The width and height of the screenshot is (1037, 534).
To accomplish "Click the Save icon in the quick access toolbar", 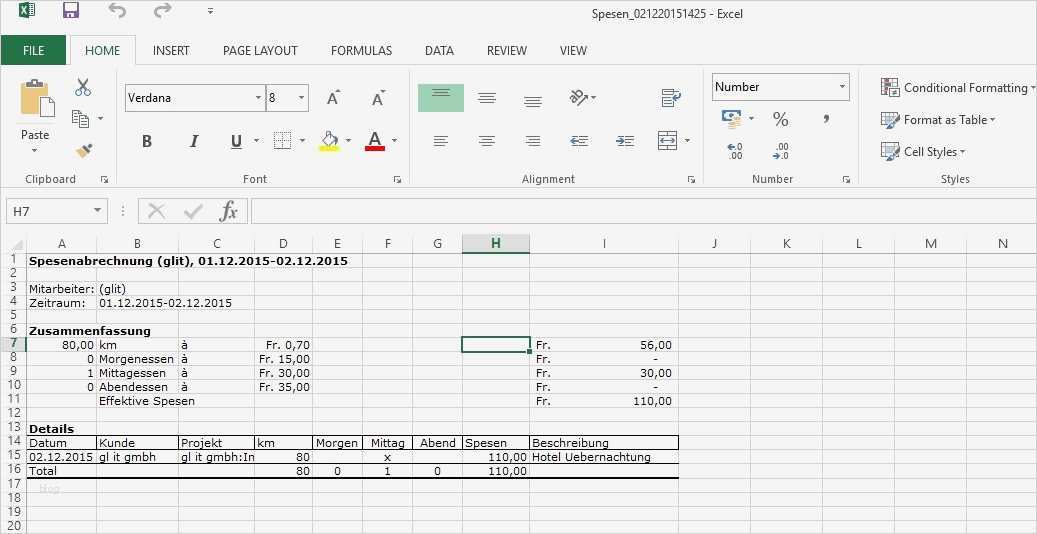I will click(71, 11).
